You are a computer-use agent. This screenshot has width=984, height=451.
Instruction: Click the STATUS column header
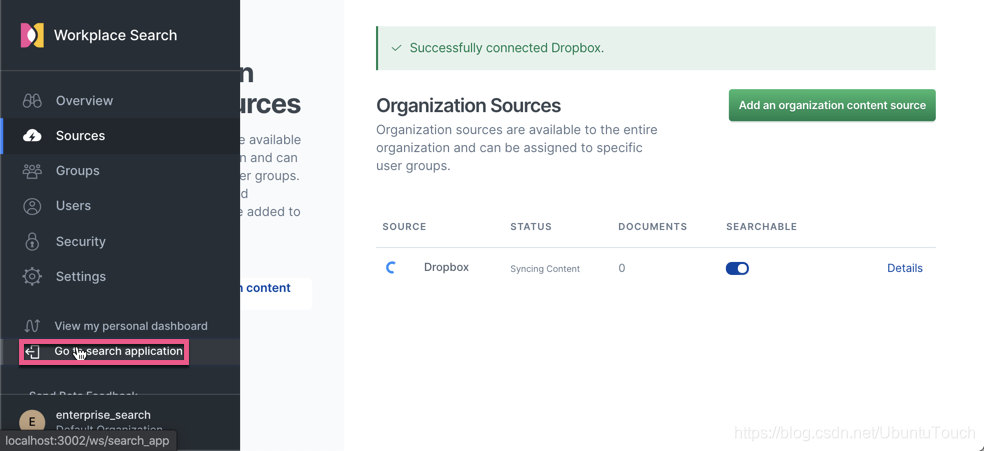pos(531,226)
